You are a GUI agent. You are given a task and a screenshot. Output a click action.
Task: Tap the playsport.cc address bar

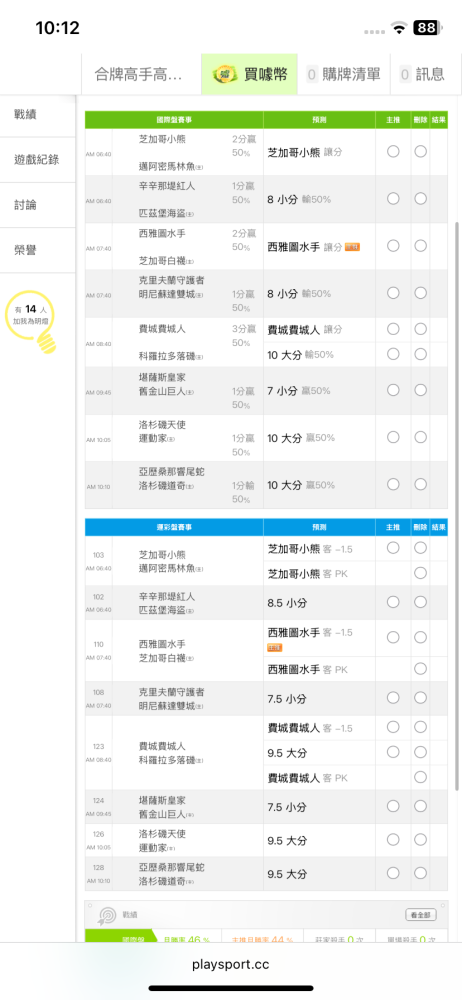231,964
